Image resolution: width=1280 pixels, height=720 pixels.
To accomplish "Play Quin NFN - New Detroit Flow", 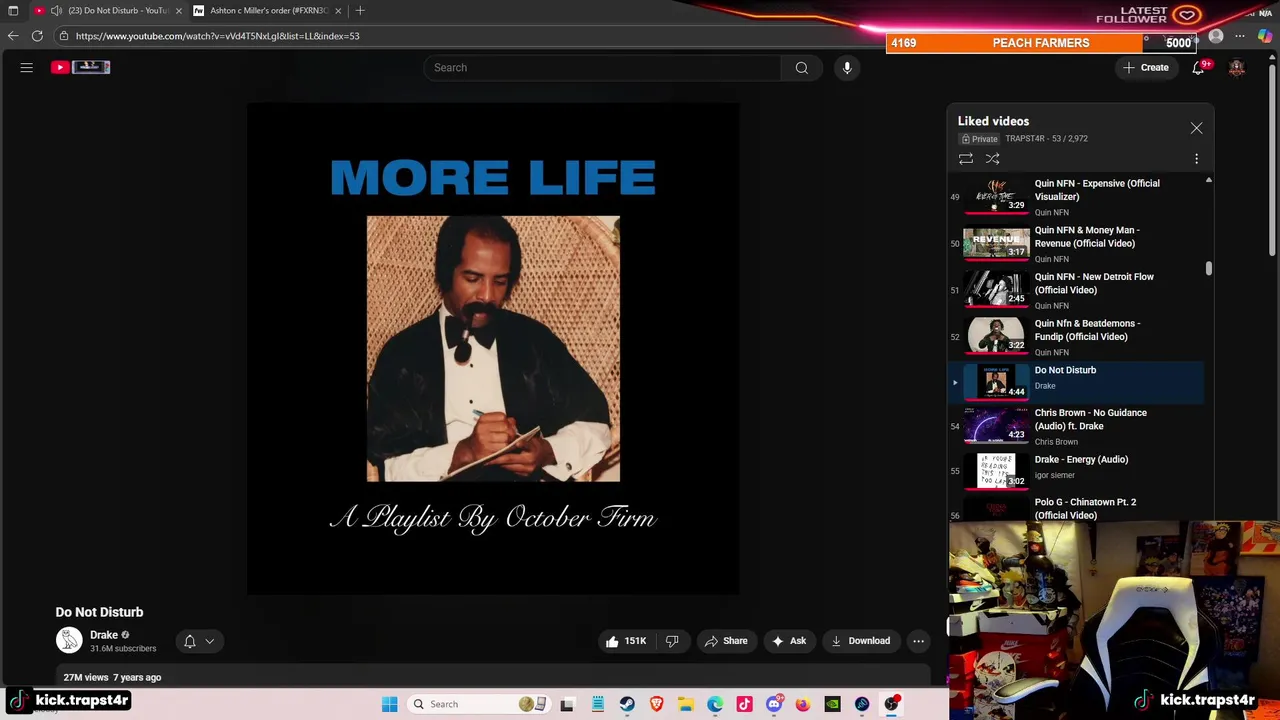I will pyautogui.click(x=1078, y=290).
